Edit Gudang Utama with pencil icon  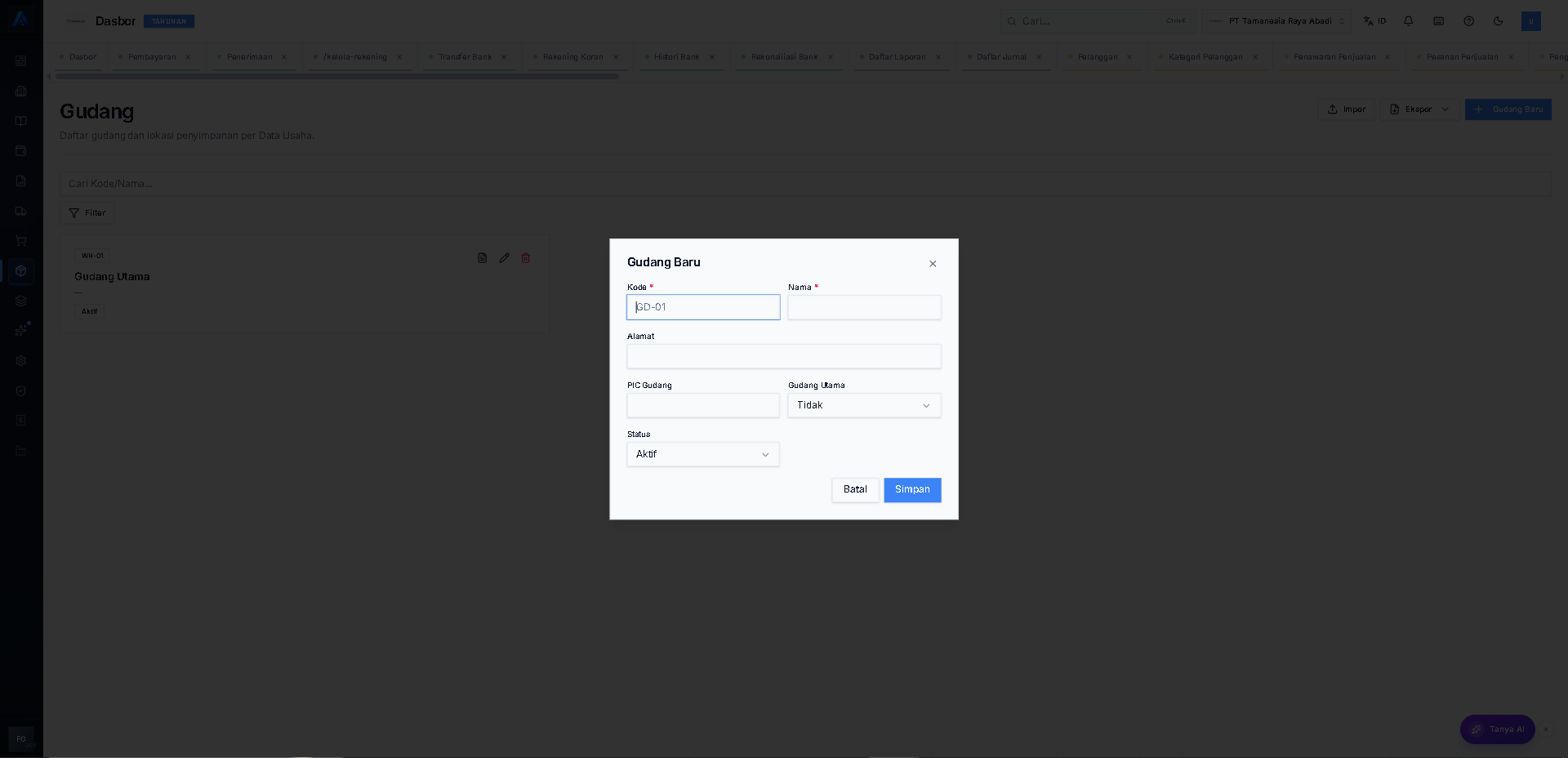tap(504, 257)
